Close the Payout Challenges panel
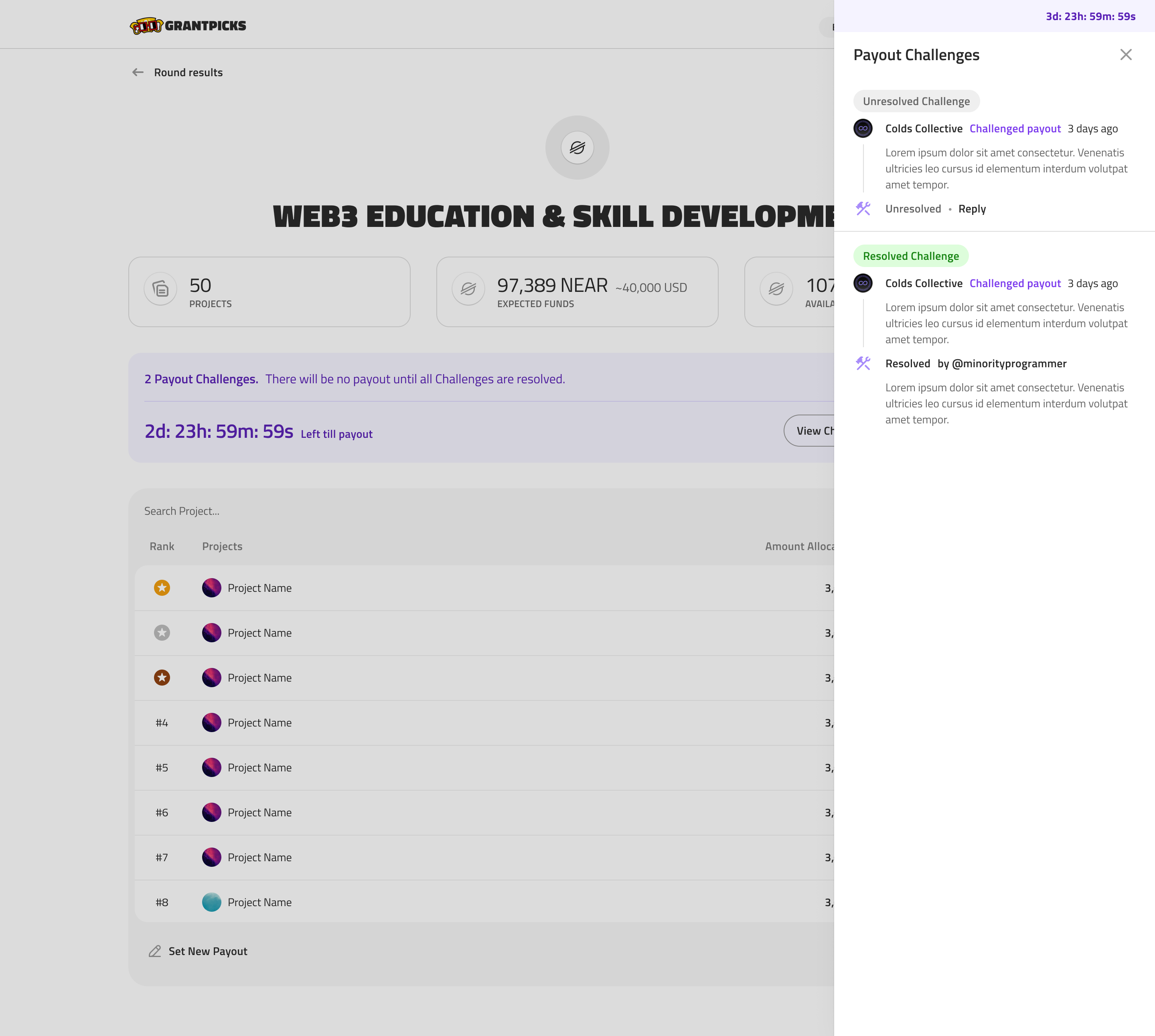 coord(1125,55)
